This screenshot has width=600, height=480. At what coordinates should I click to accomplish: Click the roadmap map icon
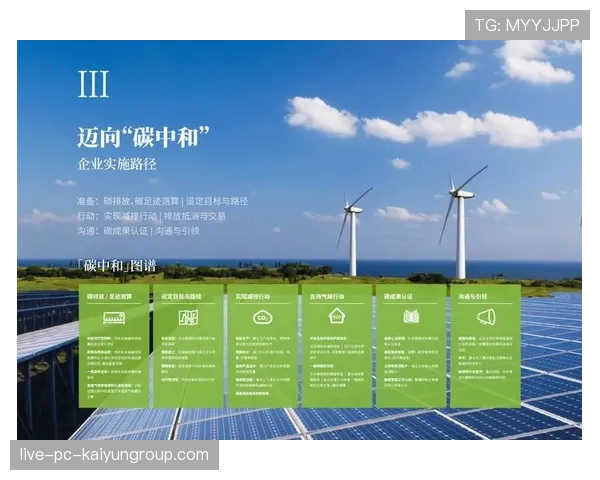pyautogui.click(x=188, y=318)
